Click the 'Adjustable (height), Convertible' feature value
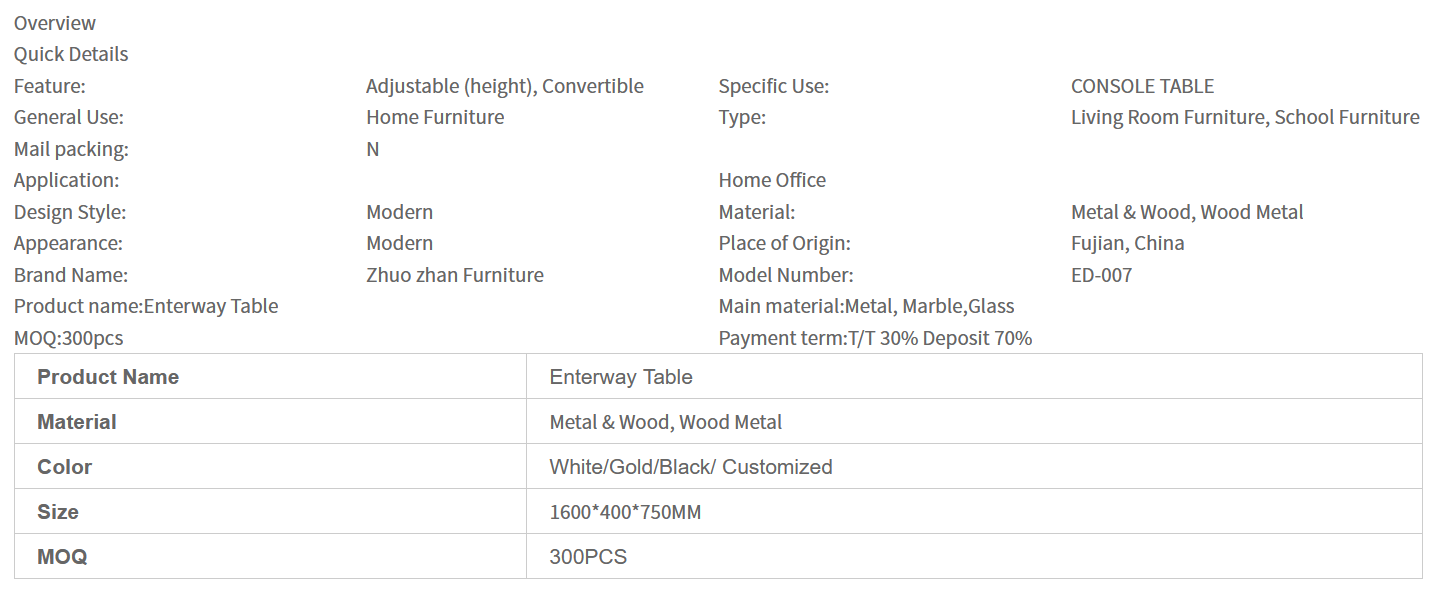The width and height of the screenshot is (1445, 609). (x=504, y=86)
